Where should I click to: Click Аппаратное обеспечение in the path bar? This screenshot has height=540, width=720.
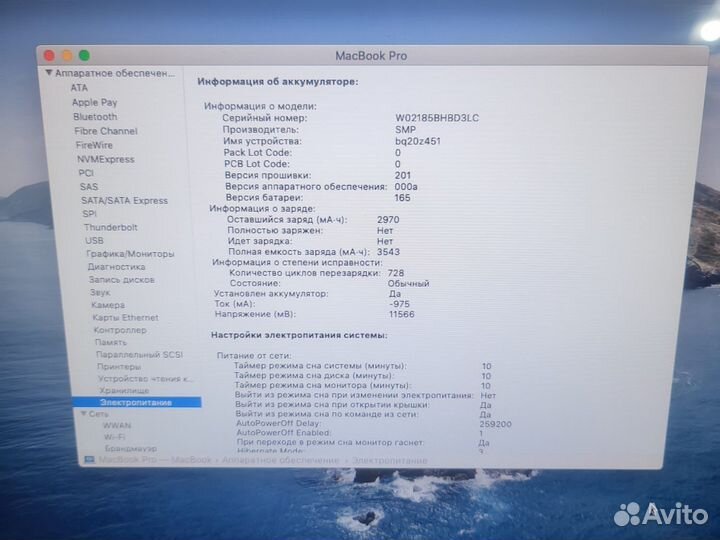tap(280, 460)
